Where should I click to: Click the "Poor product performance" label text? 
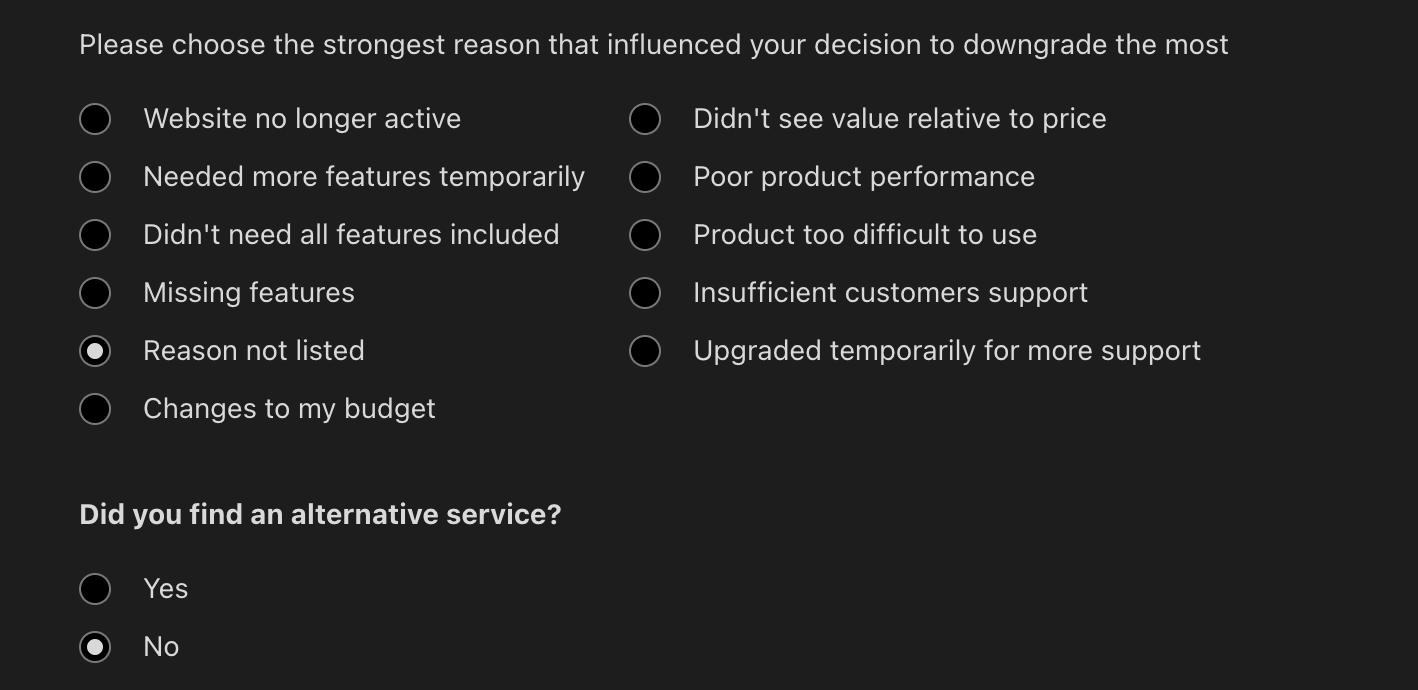[x=864, y=176]
